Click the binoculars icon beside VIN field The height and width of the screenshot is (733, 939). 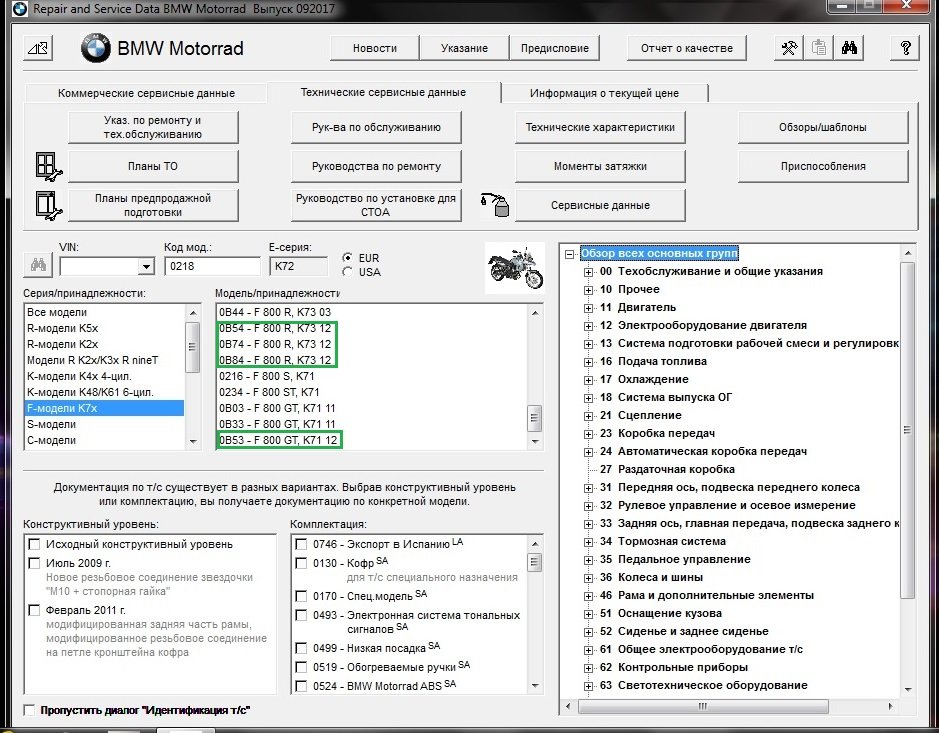click(38, 266)
